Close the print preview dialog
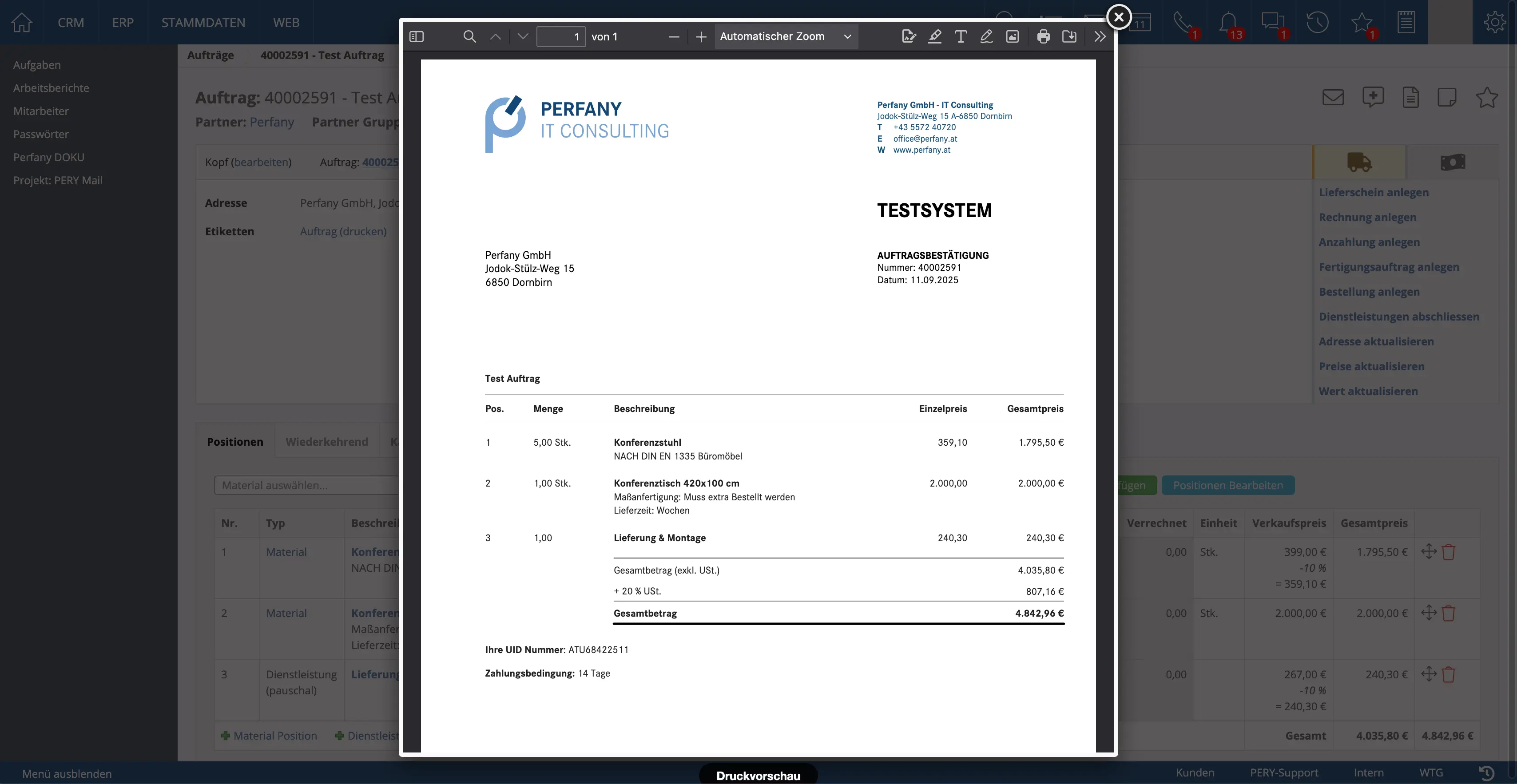This screenshot has height=784, width=1517. pos(1118,17)
